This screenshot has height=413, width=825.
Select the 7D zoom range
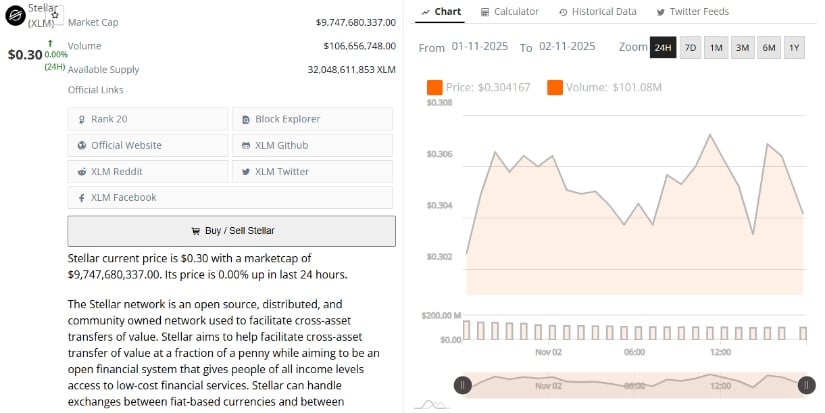[x=690, y=48]
